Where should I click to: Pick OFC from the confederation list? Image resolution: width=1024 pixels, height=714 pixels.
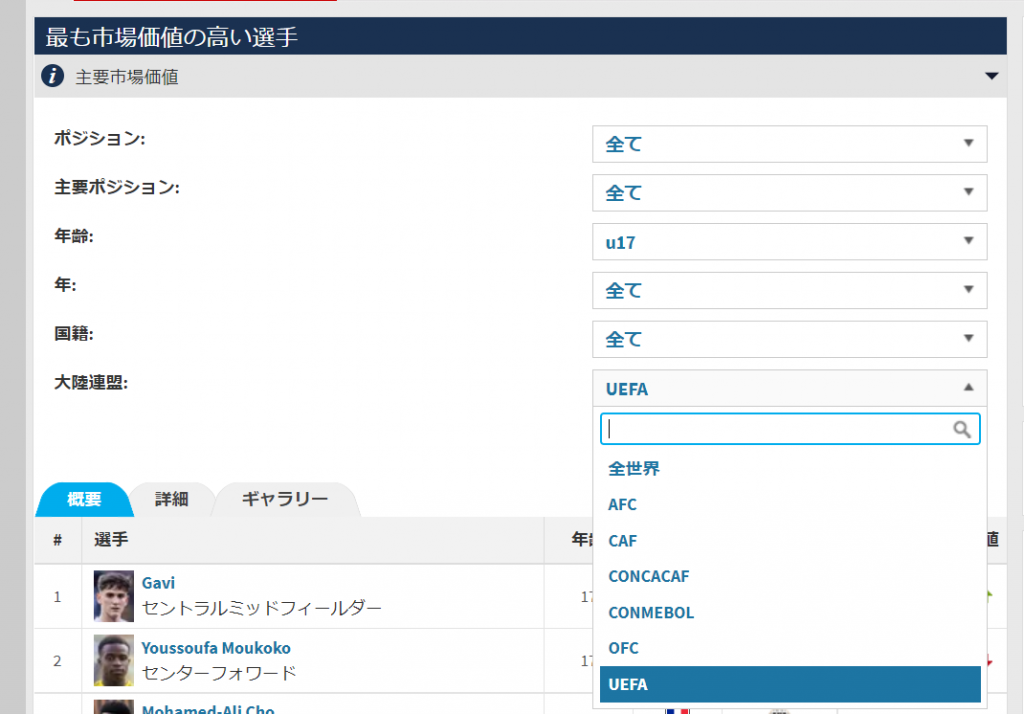pos(623,649)
